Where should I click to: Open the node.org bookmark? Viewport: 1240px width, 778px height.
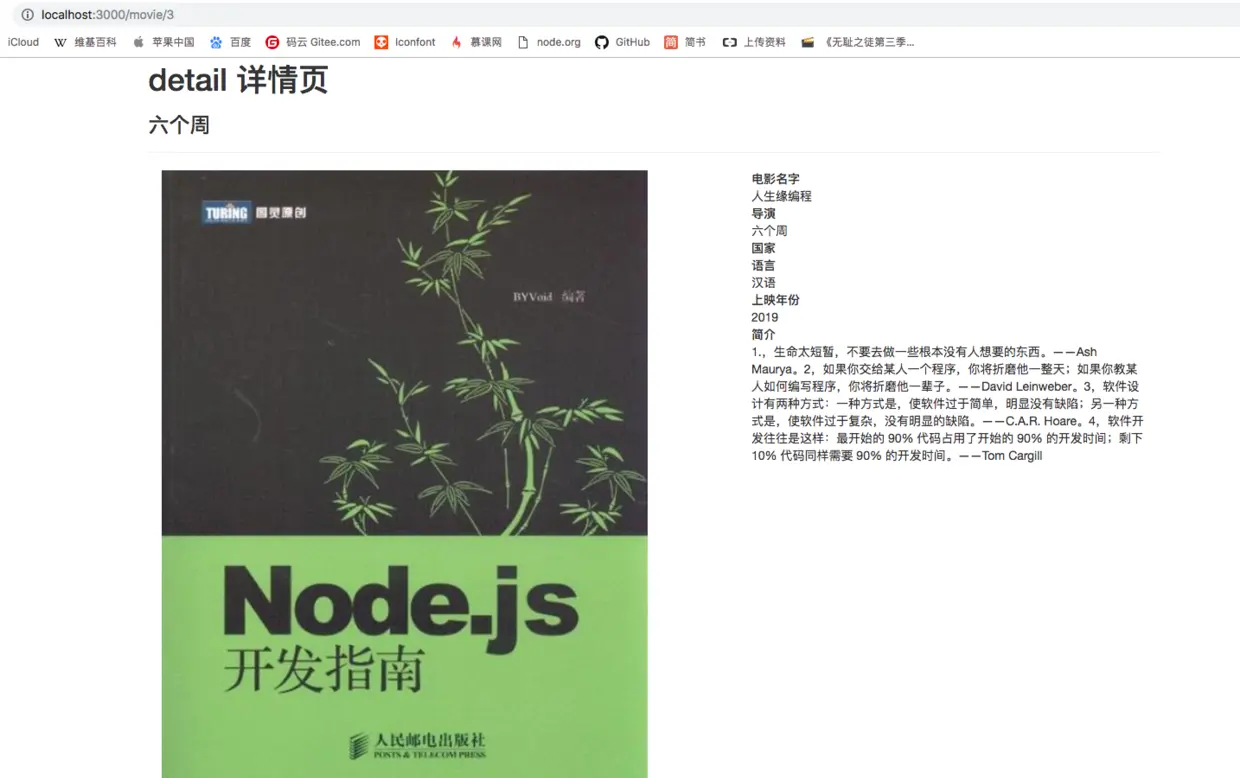point(549,42)
